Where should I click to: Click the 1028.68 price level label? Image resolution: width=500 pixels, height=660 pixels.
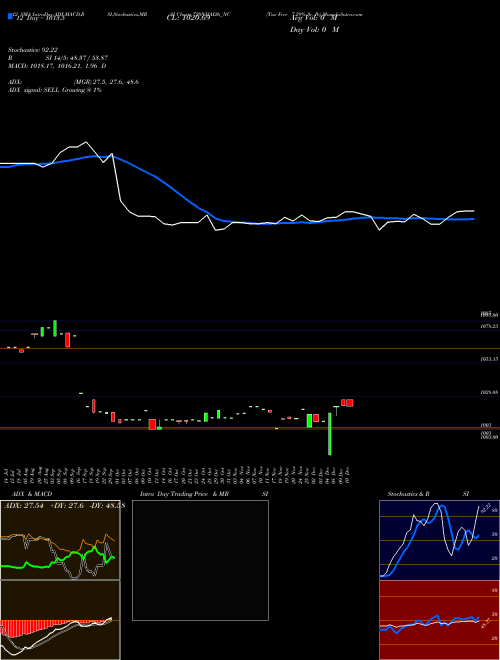coord(489,392)
